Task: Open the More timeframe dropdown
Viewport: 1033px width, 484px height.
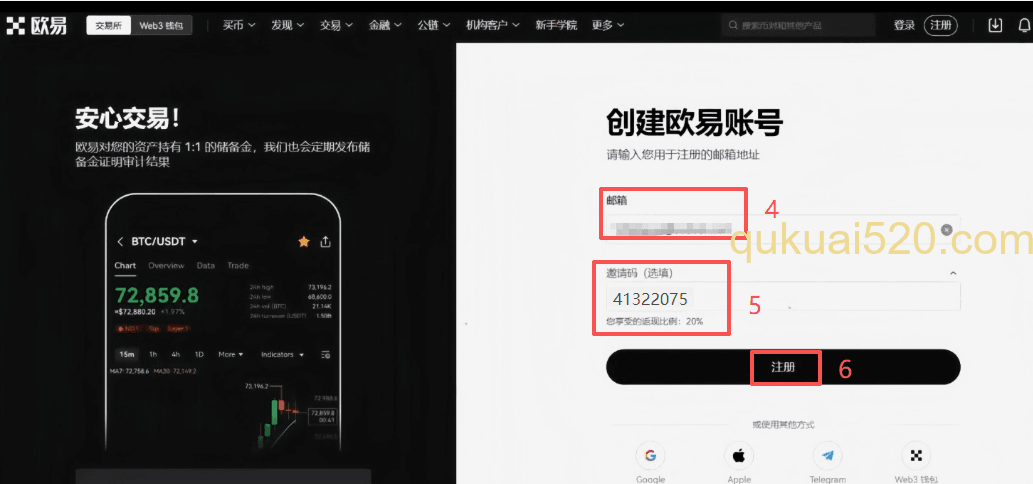Action: click(231, 354)
